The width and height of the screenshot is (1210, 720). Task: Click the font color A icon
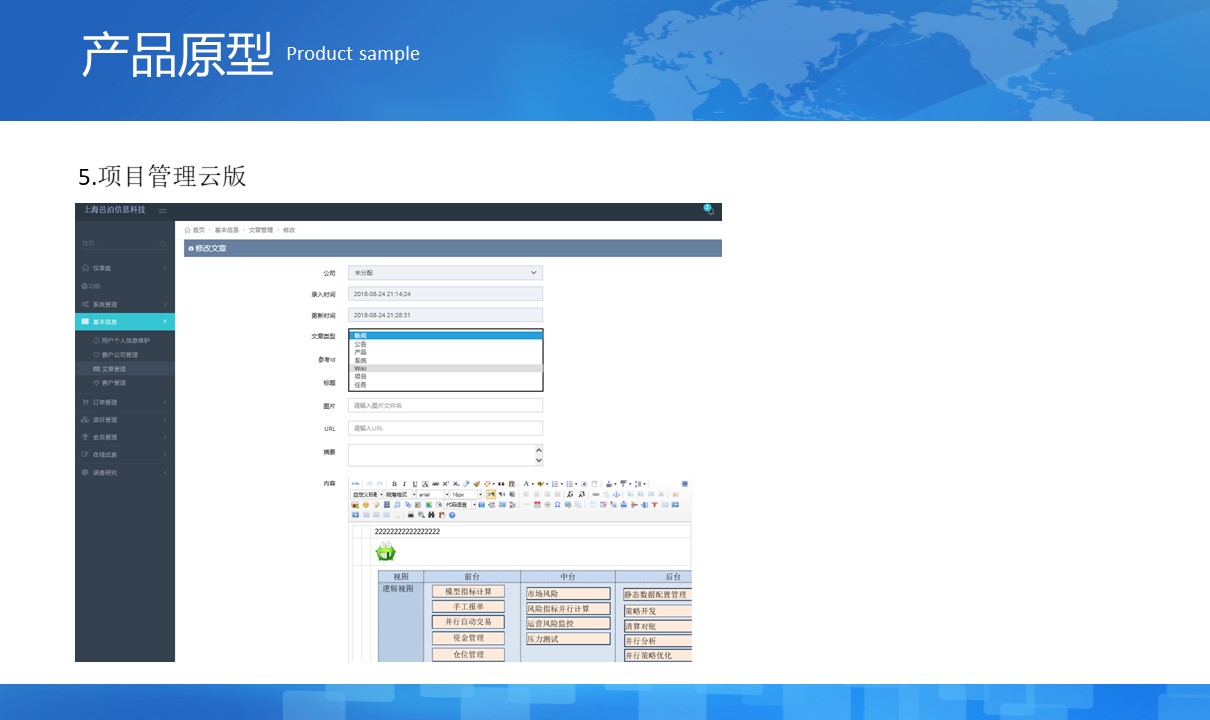(x=526, y=484)
